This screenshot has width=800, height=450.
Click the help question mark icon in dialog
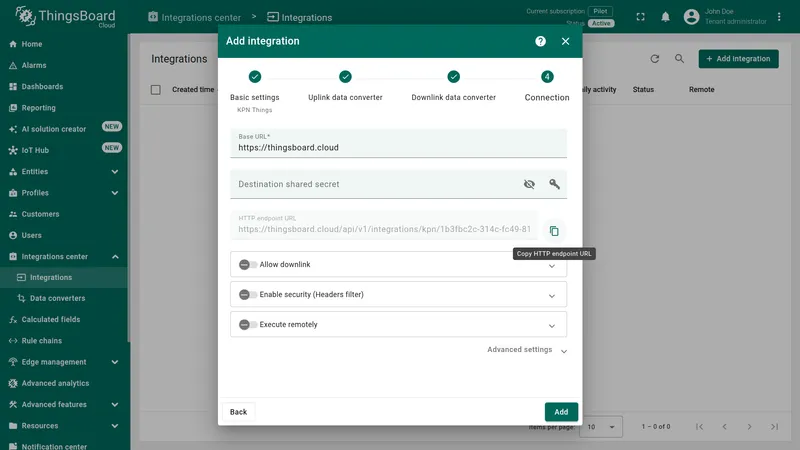tap(540, 41)
